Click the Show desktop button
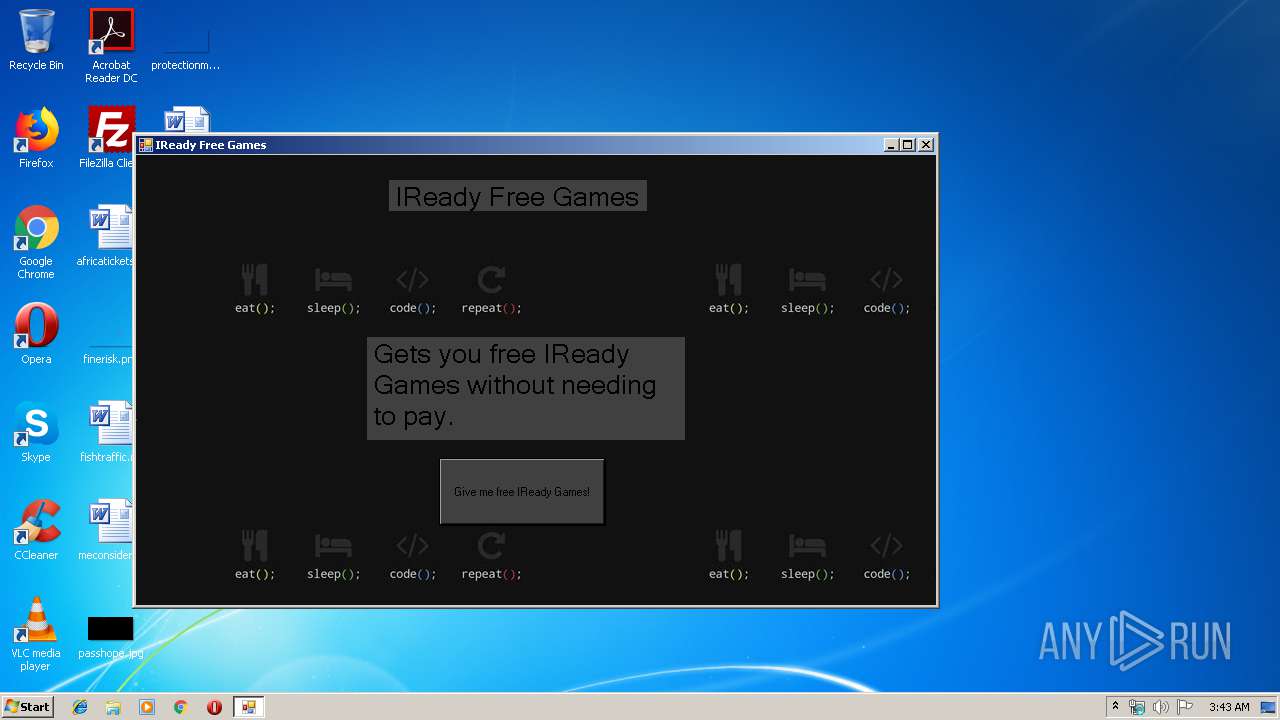Screen dimensions: 1280x720 coord(1270,707)
